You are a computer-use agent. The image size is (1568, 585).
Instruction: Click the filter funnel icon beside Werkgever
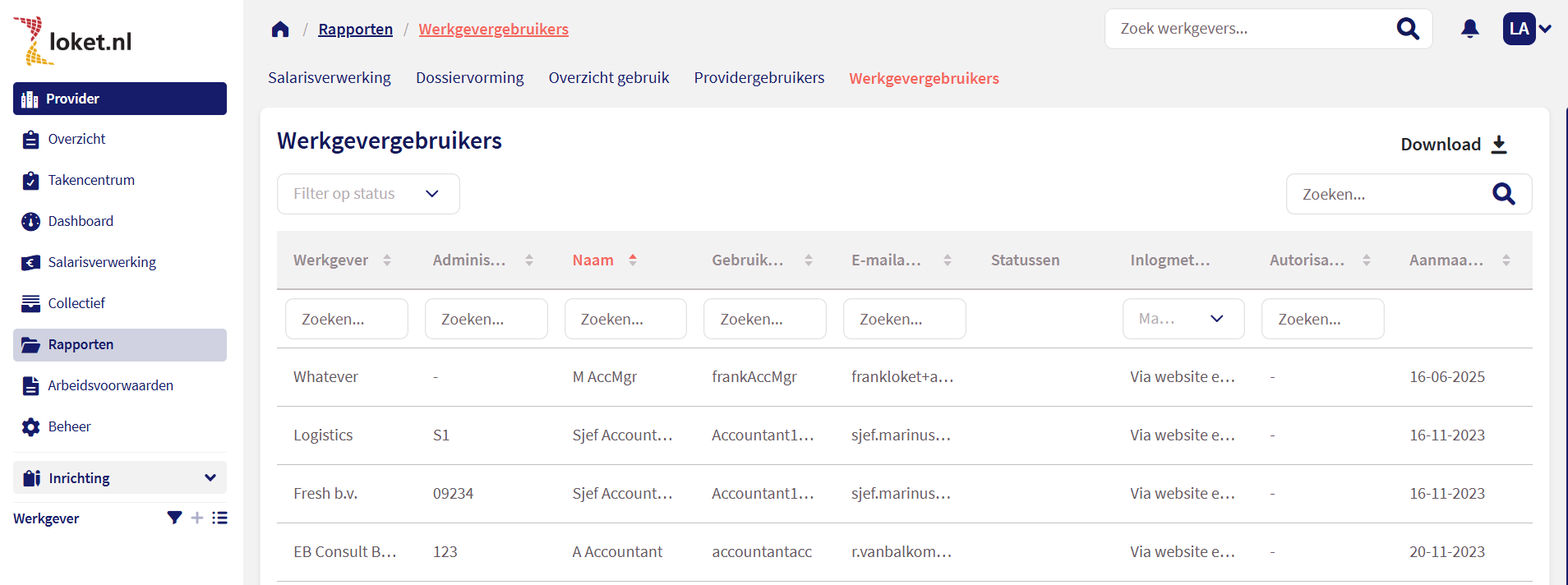174,518
